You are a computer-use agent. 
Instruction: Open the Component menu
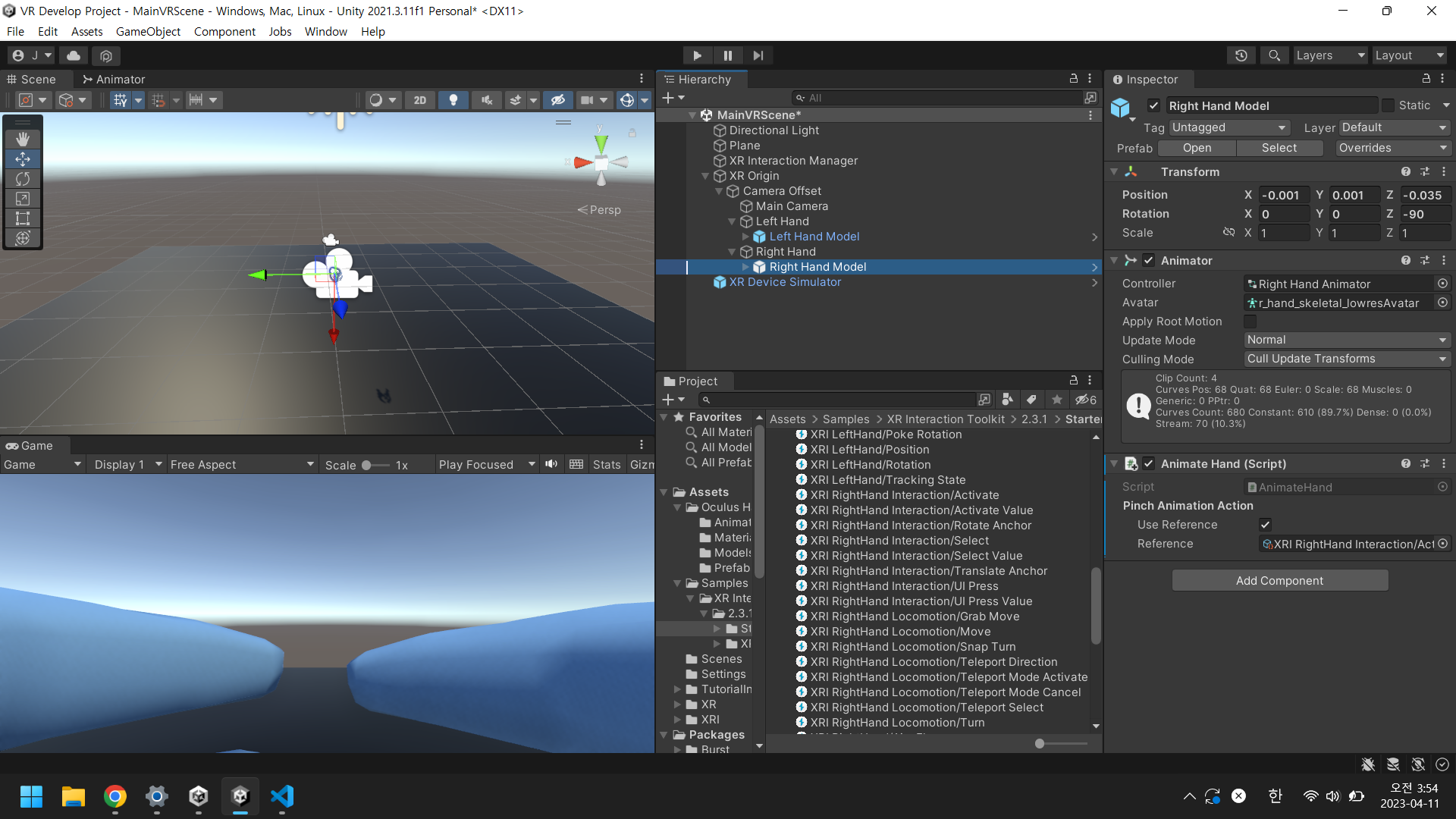[x=224, y=31]
